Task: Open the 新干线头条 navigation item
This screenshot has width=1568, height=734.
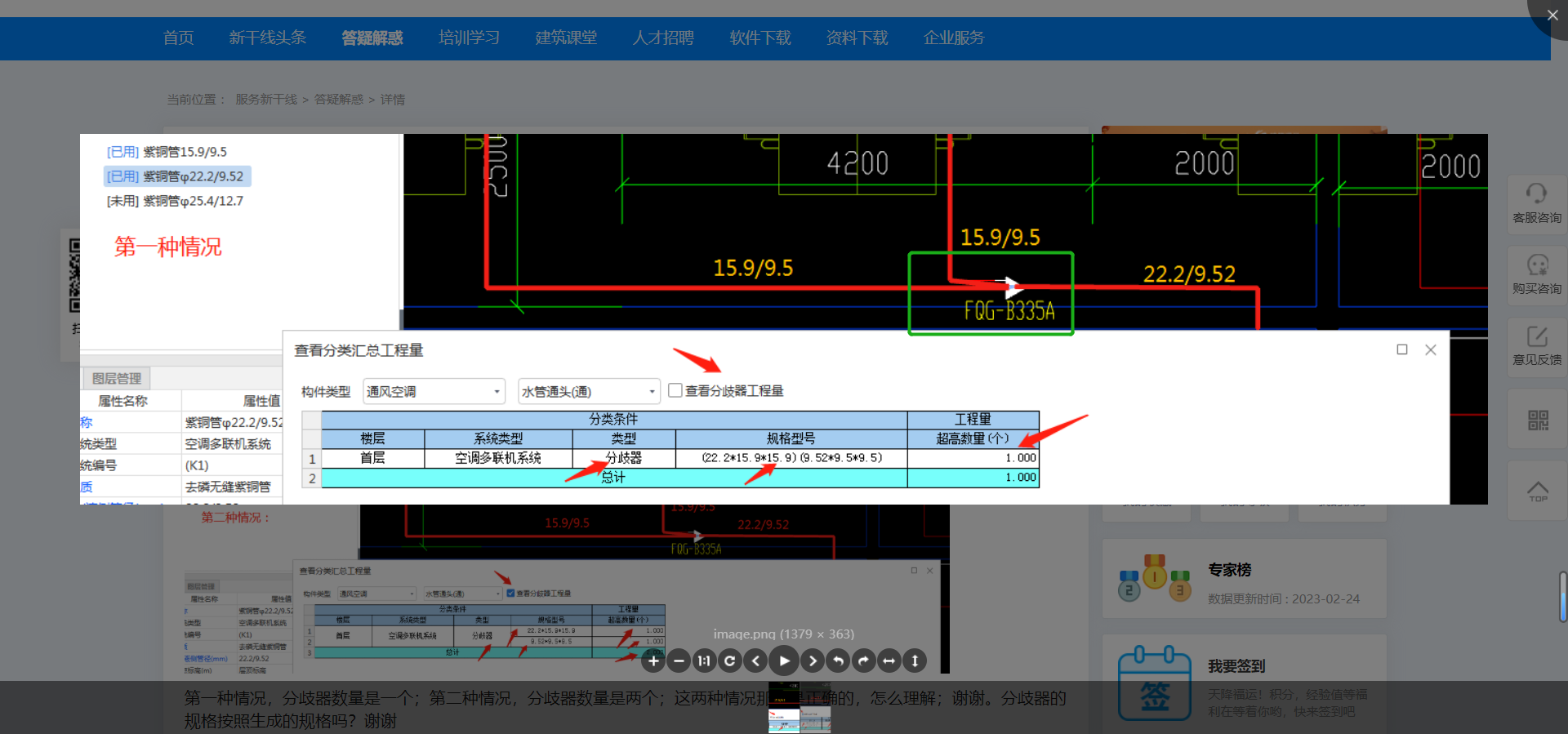Action: 267,38
